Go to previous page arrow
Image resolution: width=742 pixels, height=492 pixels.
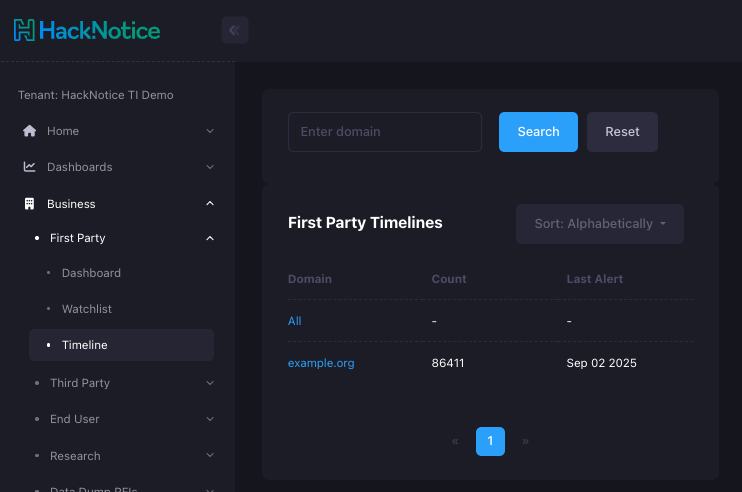point(455,441)
